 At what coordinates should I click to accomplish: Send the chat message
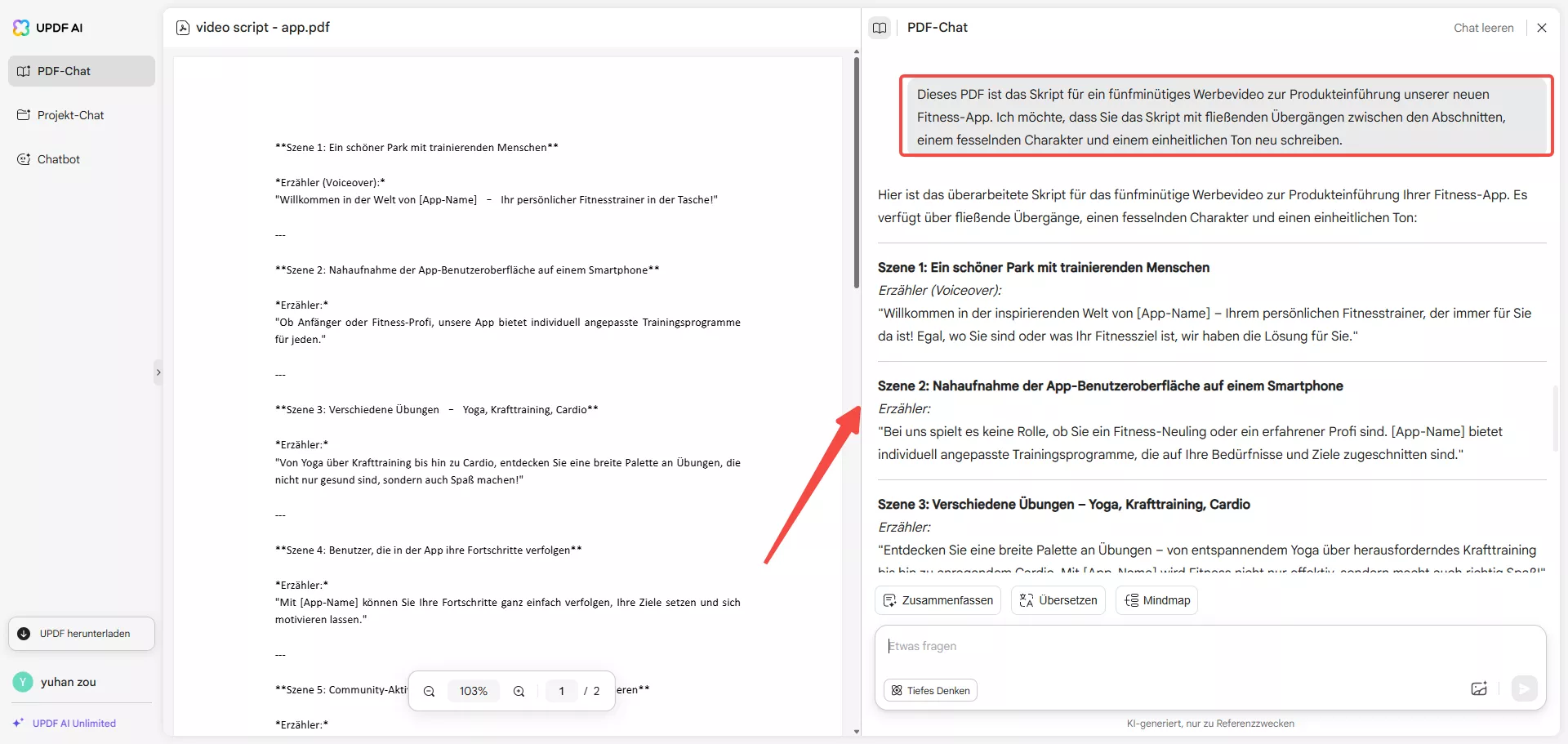click(1525, 688)
